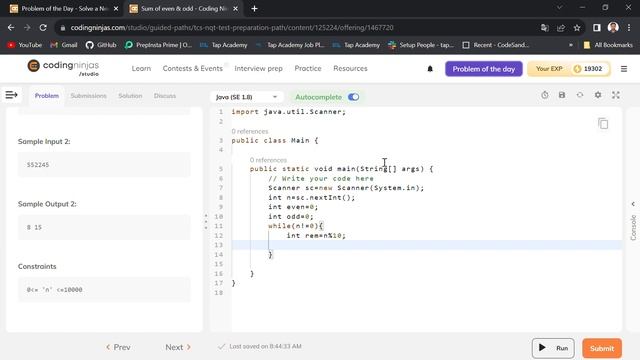Show more bookmarks overflow arrow
Image resolution: width=640 pixels, height=360 pixels.
[571, 45]
